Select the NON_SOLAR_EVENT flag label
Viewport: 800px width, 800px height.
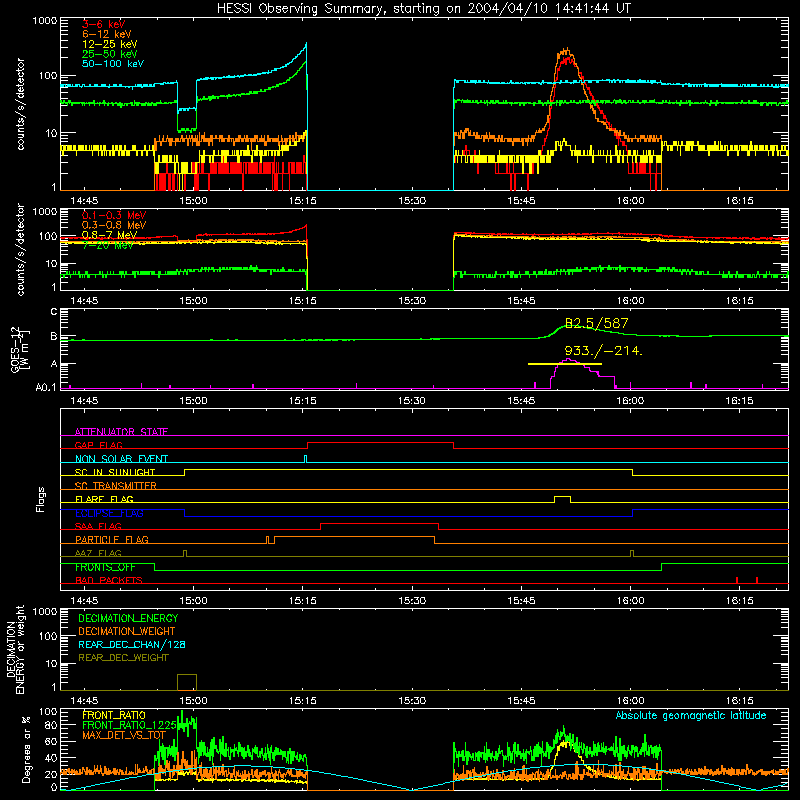point(121,459)
